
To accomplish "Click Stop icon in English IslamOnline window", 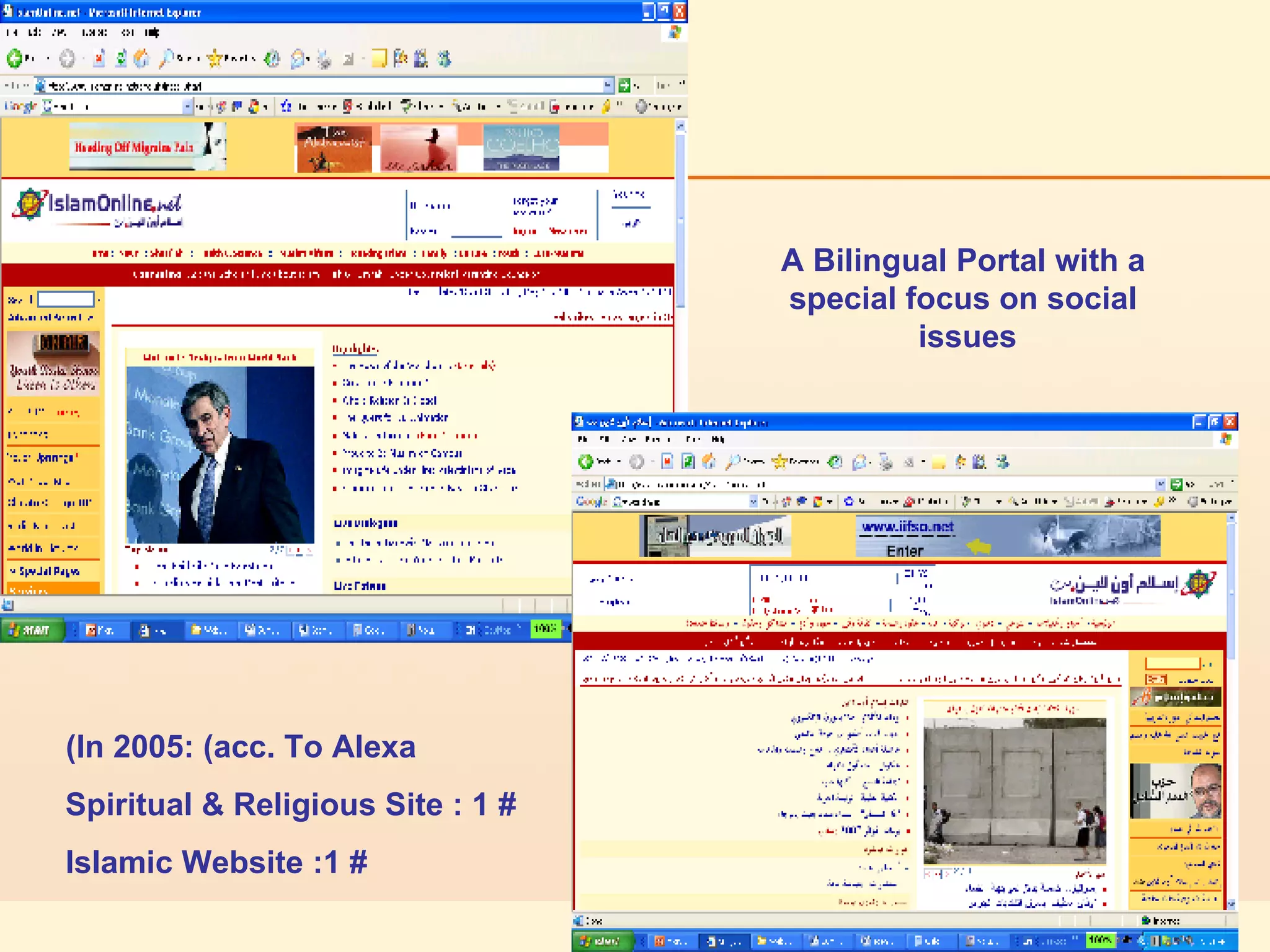I will click(x=99, y=59).
